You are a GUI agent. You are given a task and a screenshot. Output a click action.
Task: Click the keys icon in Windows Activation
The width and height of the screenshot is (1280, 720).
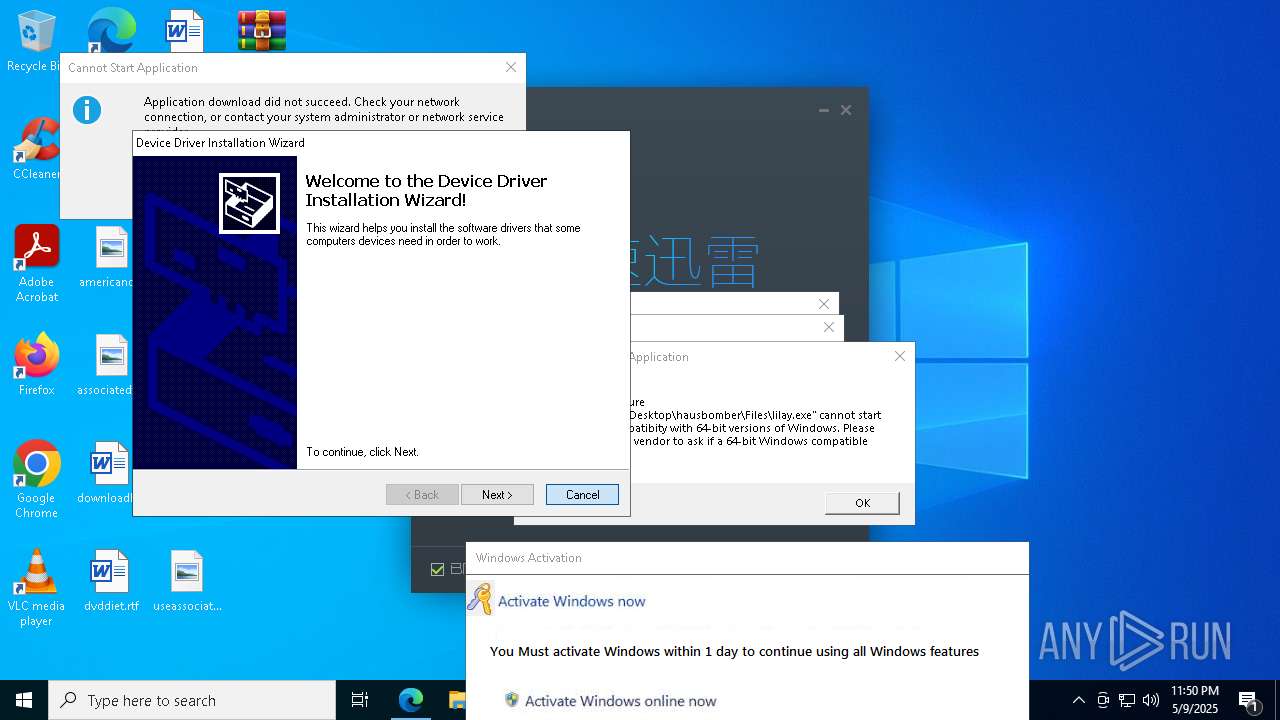pyautogui.click(x=480, y=598)
